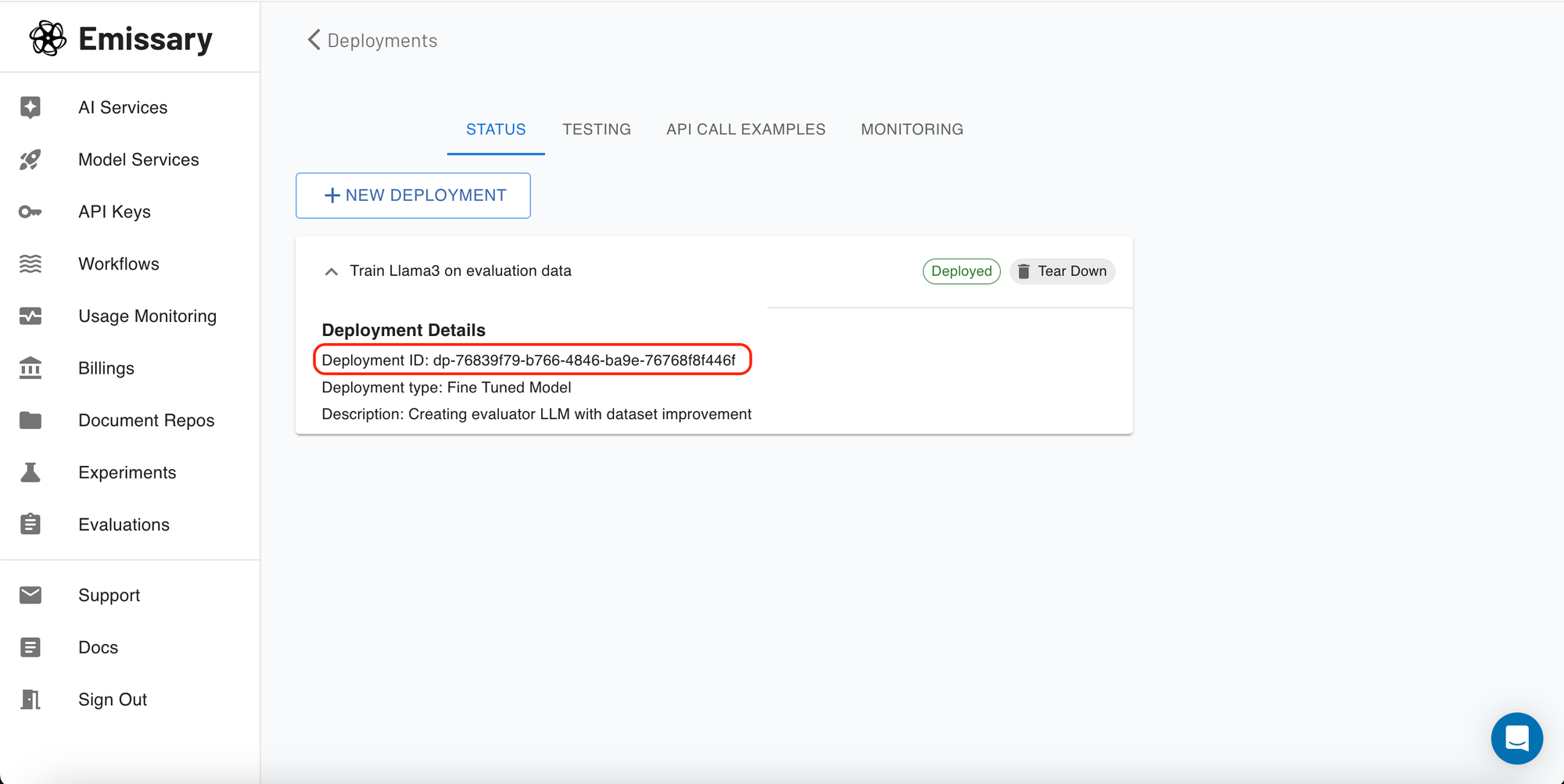This screenshot has height=784, width=1564.
Task: Go back using the Deployments chevron
Action: tap(314, 40)
